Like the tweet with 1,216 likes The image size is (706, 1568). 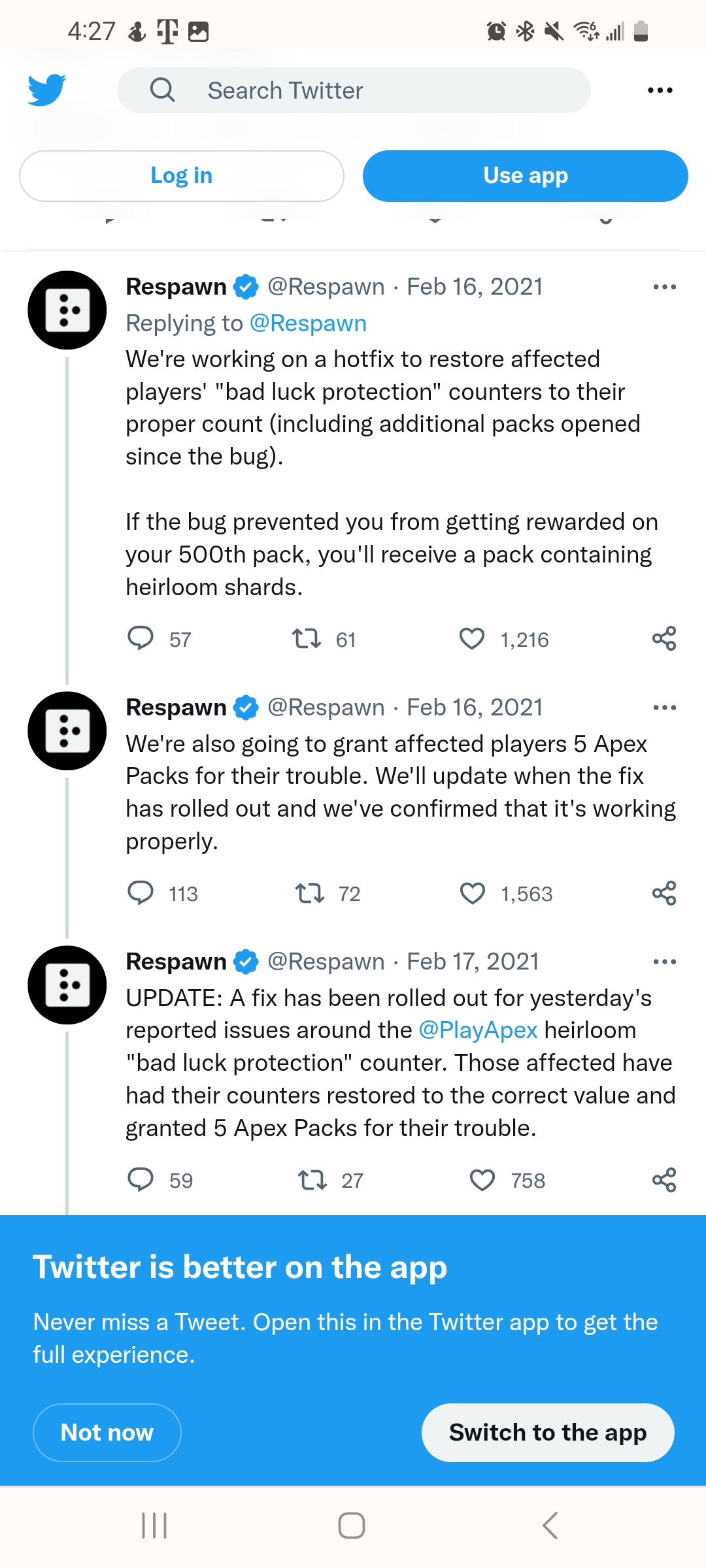point(472,638)
